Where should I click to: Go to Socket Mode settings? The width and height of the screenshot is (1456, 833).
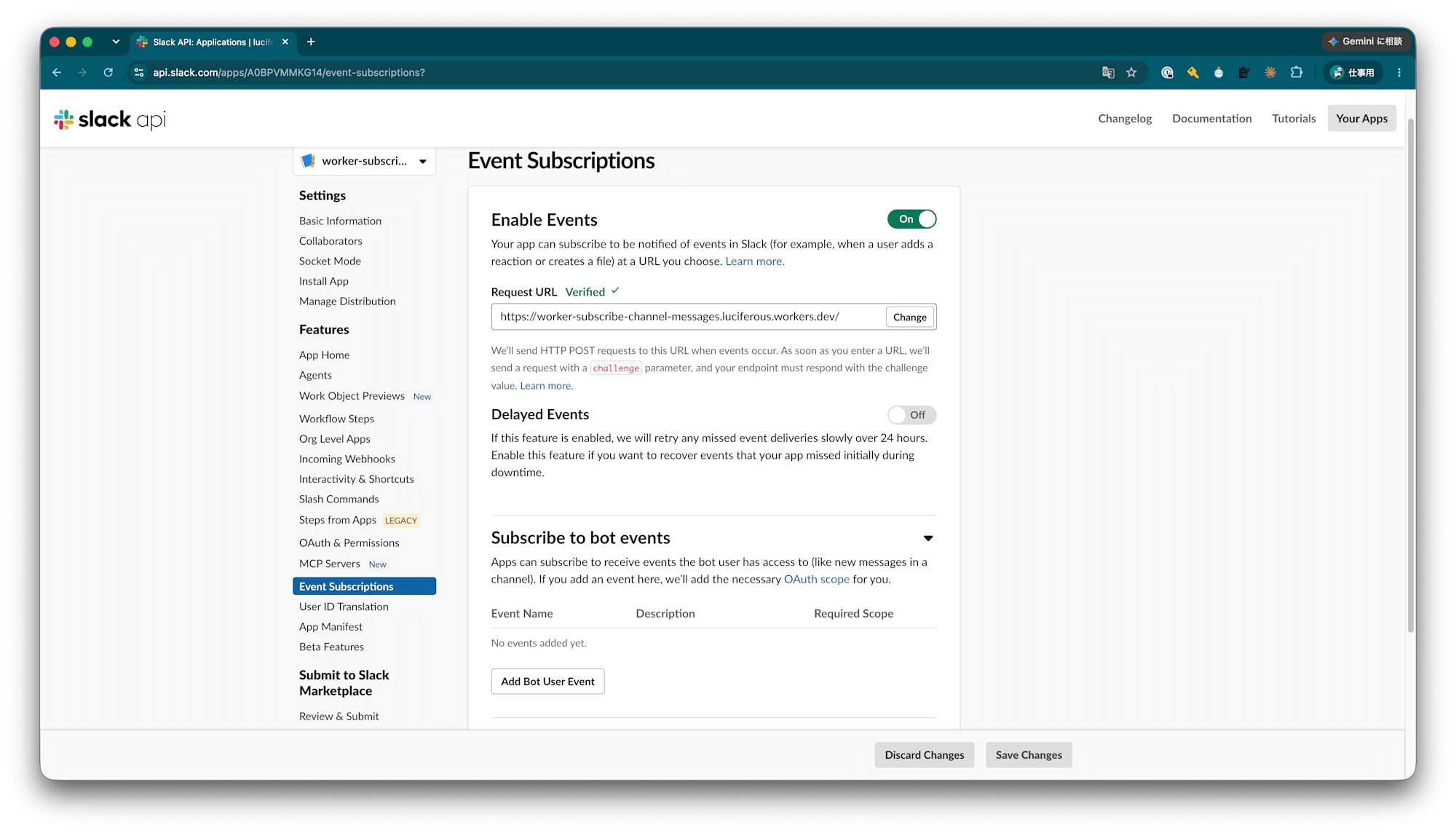coord(330,261)
